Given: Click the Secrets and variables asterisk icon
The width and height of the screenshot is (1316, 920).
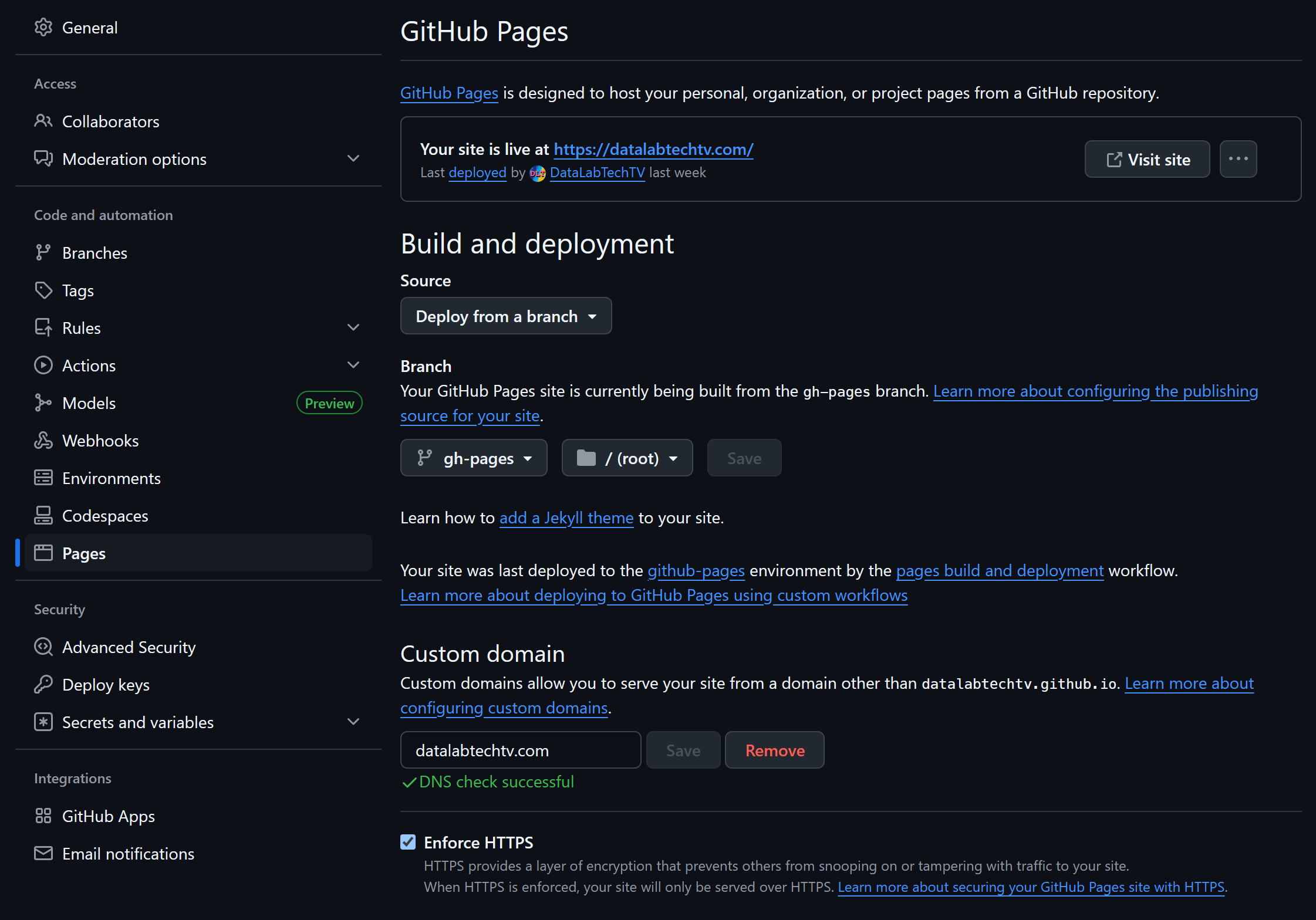Looking at the screenshot, I should 43,722.
